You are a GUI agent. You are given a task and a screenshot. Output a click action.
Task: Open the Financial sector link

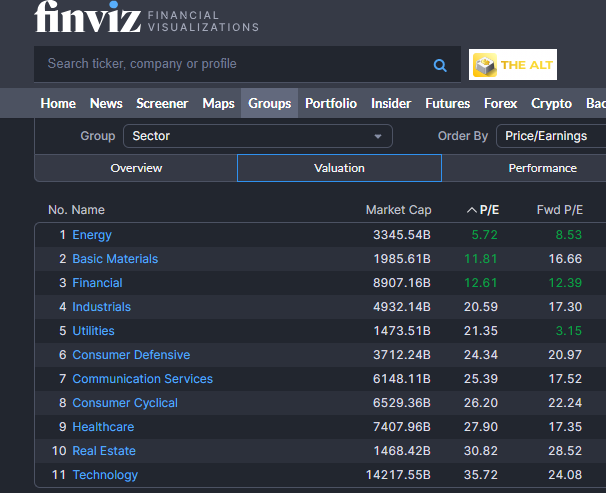(x=97, y=283)
